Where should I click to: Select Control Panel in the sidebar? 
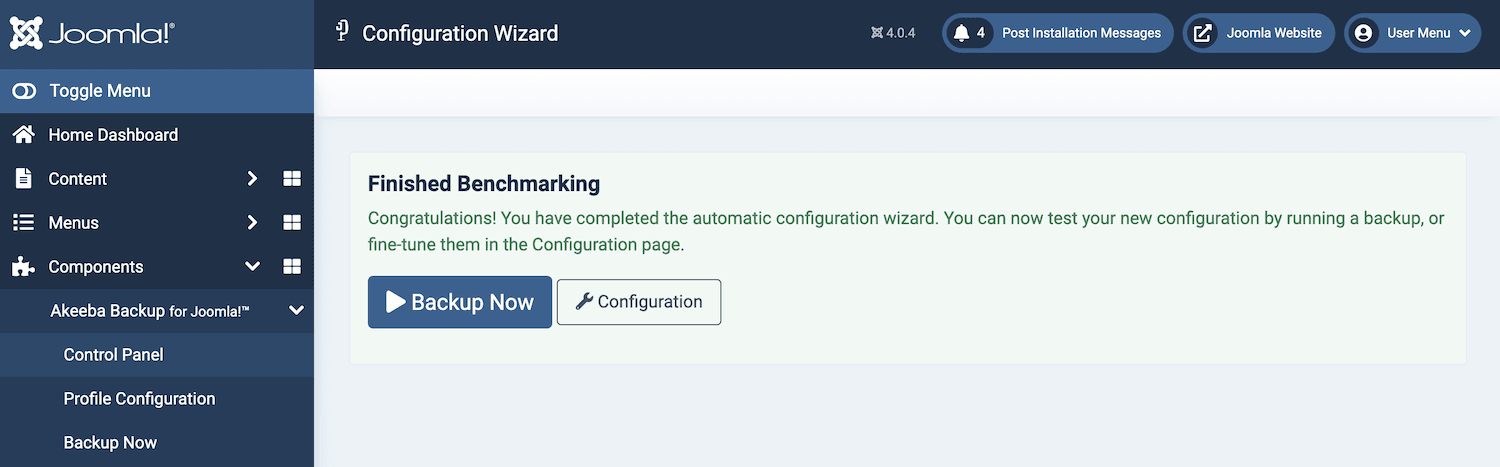(113, 355)
